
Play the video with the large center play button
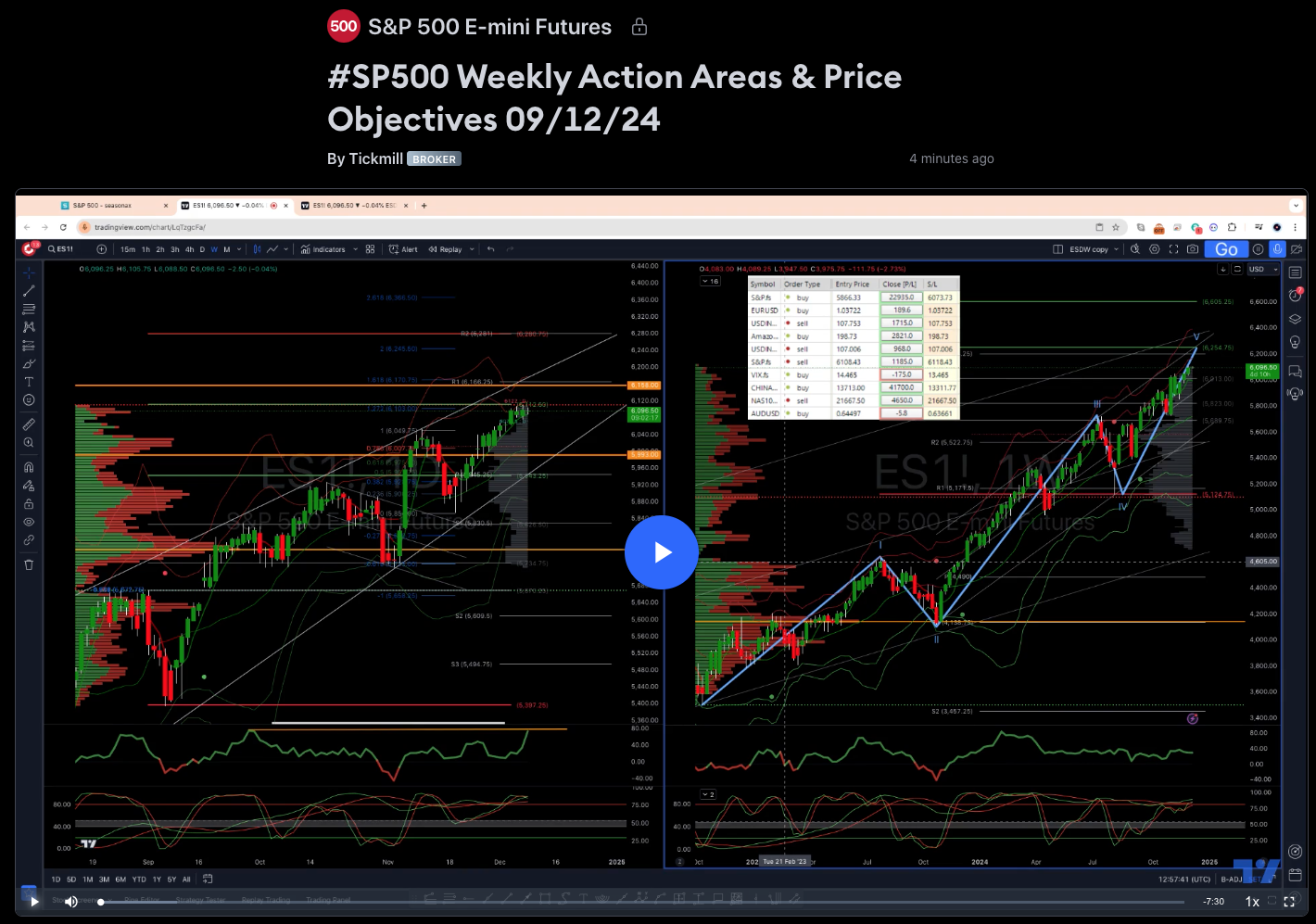[661, 552]
